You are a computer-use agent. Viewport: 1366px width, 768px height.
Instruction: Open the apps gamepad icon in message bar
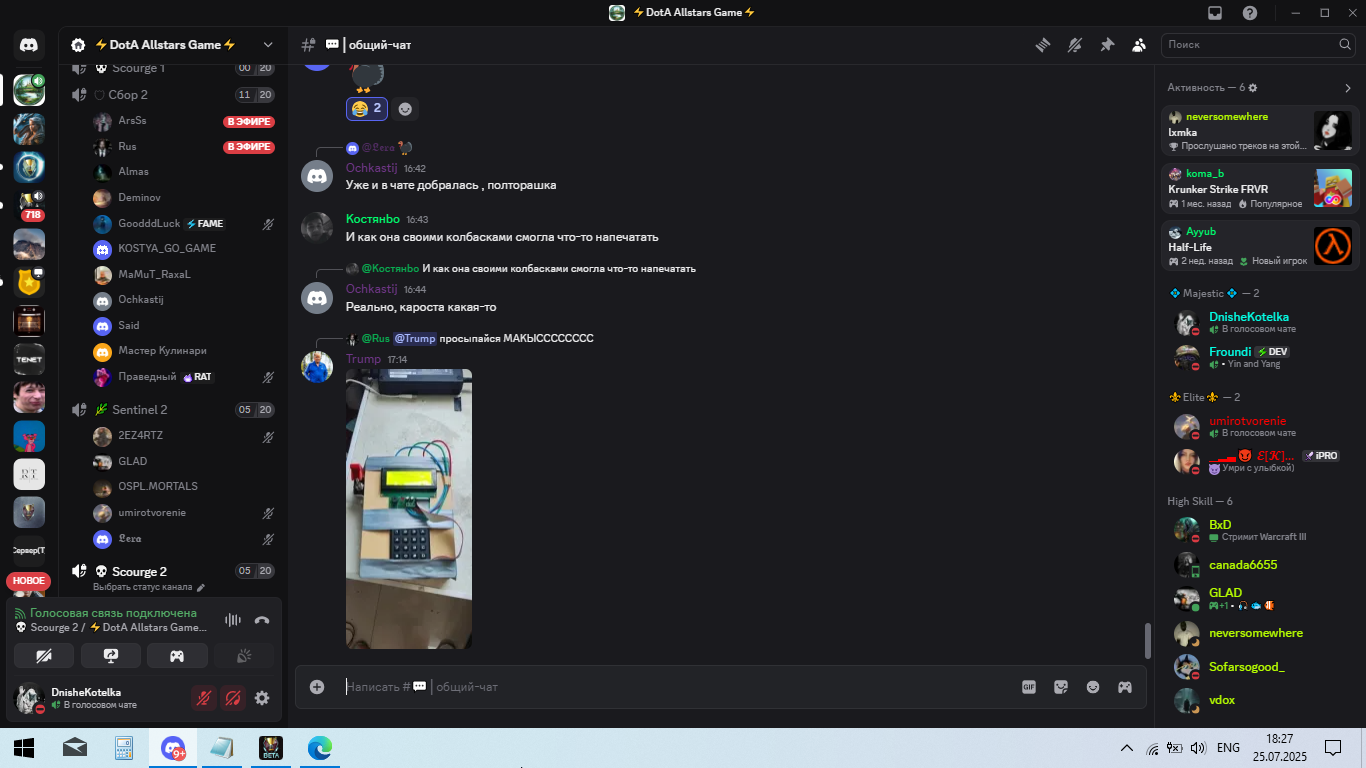pos(1125,687)
